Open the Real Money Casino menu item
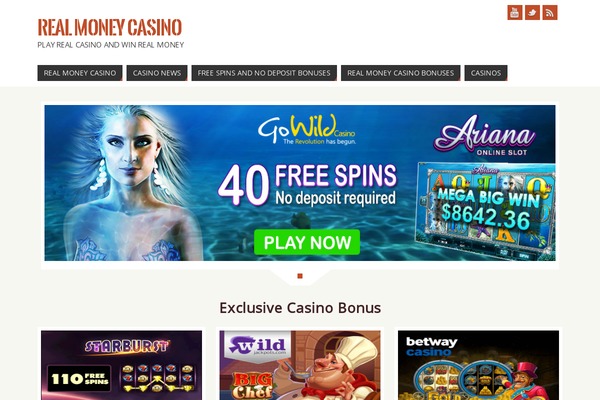The image size is (600, 400). (80, 73)
